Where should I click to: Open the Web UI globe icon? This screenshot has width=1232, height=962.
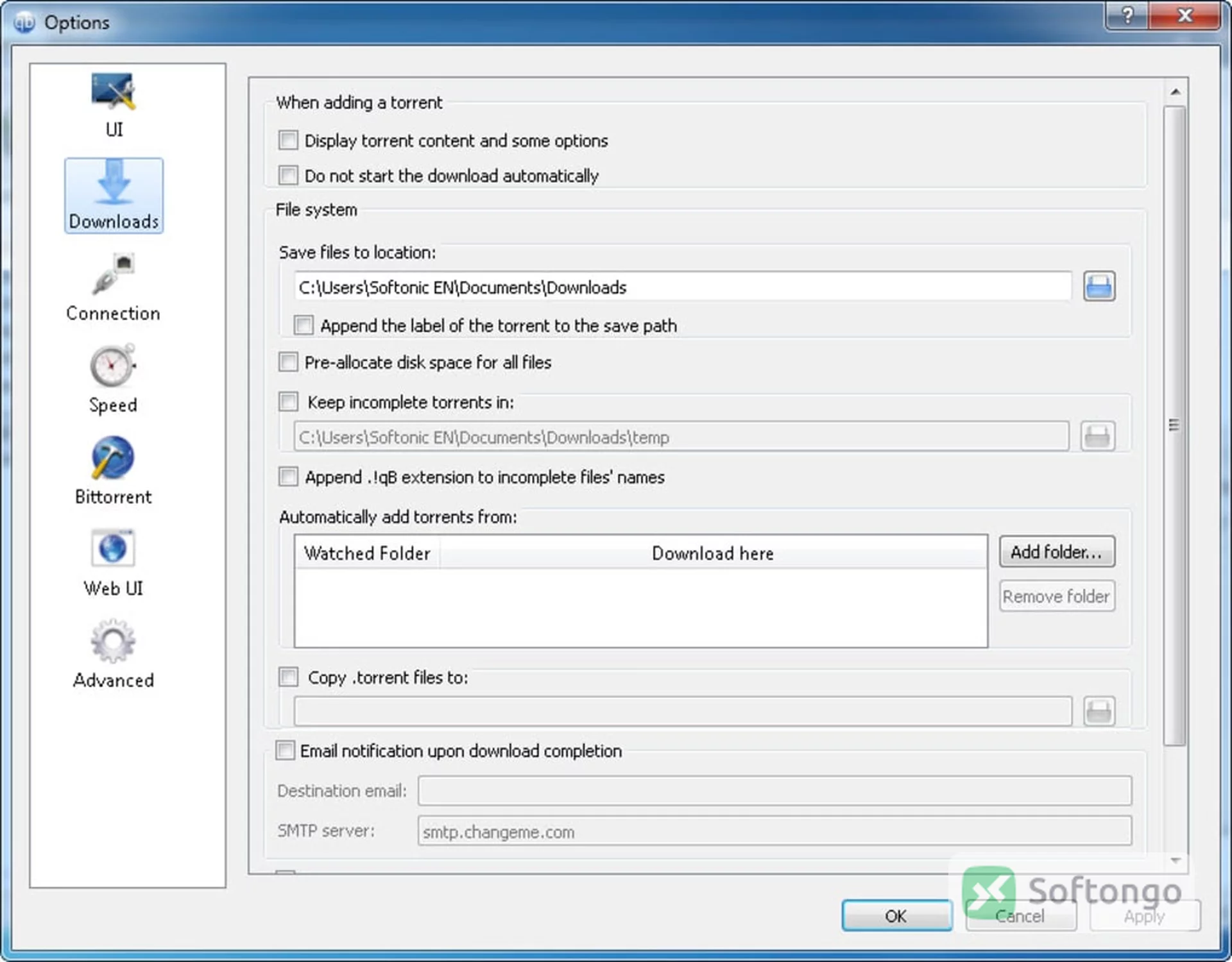(x=114, y=548)
